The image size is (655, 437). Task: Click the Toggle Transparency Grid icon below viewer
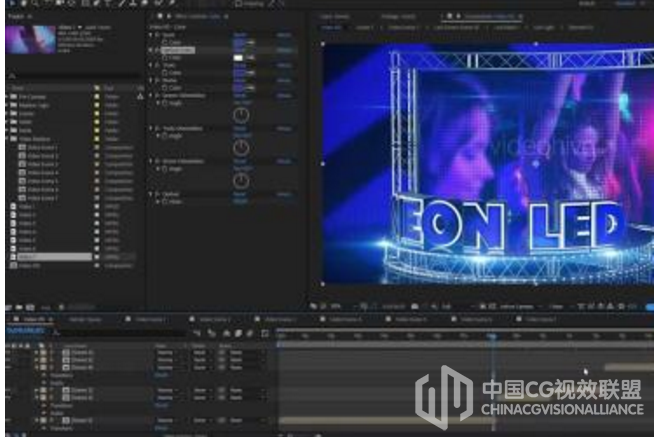493,307
